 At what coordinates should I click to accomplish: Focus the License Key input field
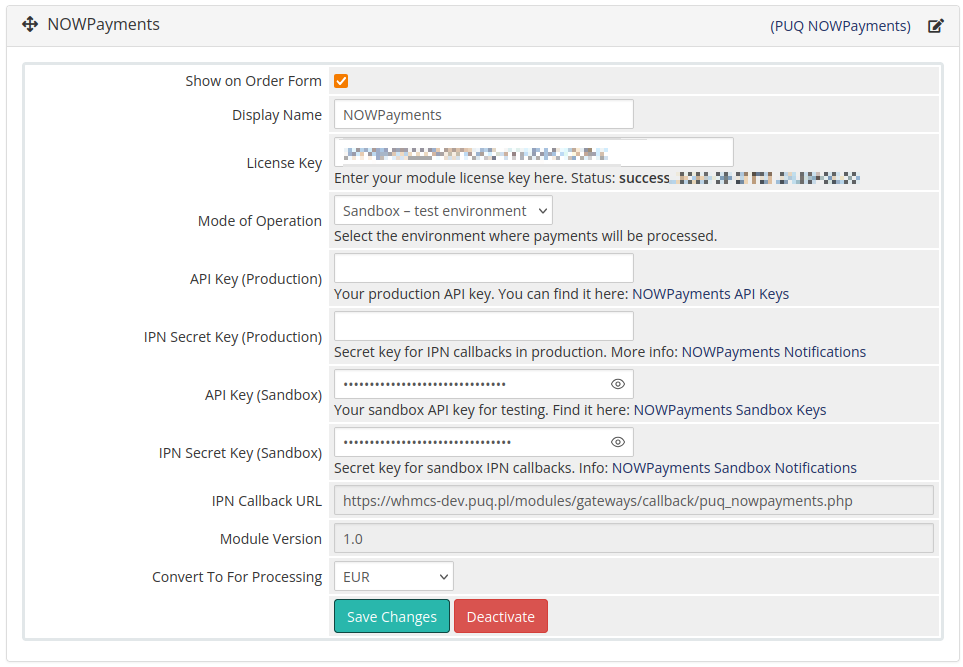(533, 153)
